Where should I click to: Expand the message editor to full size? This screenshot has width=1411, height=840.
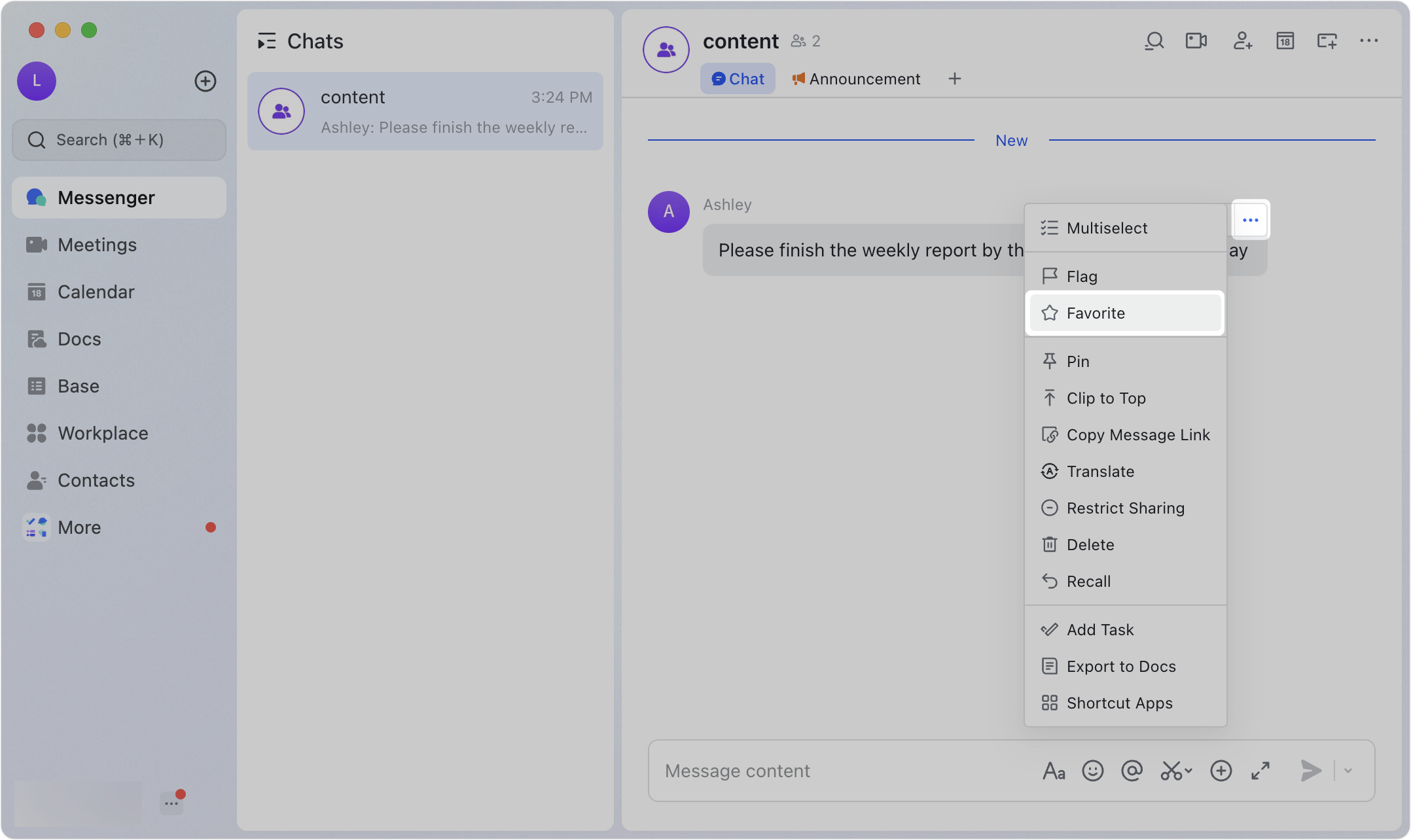1260,771
